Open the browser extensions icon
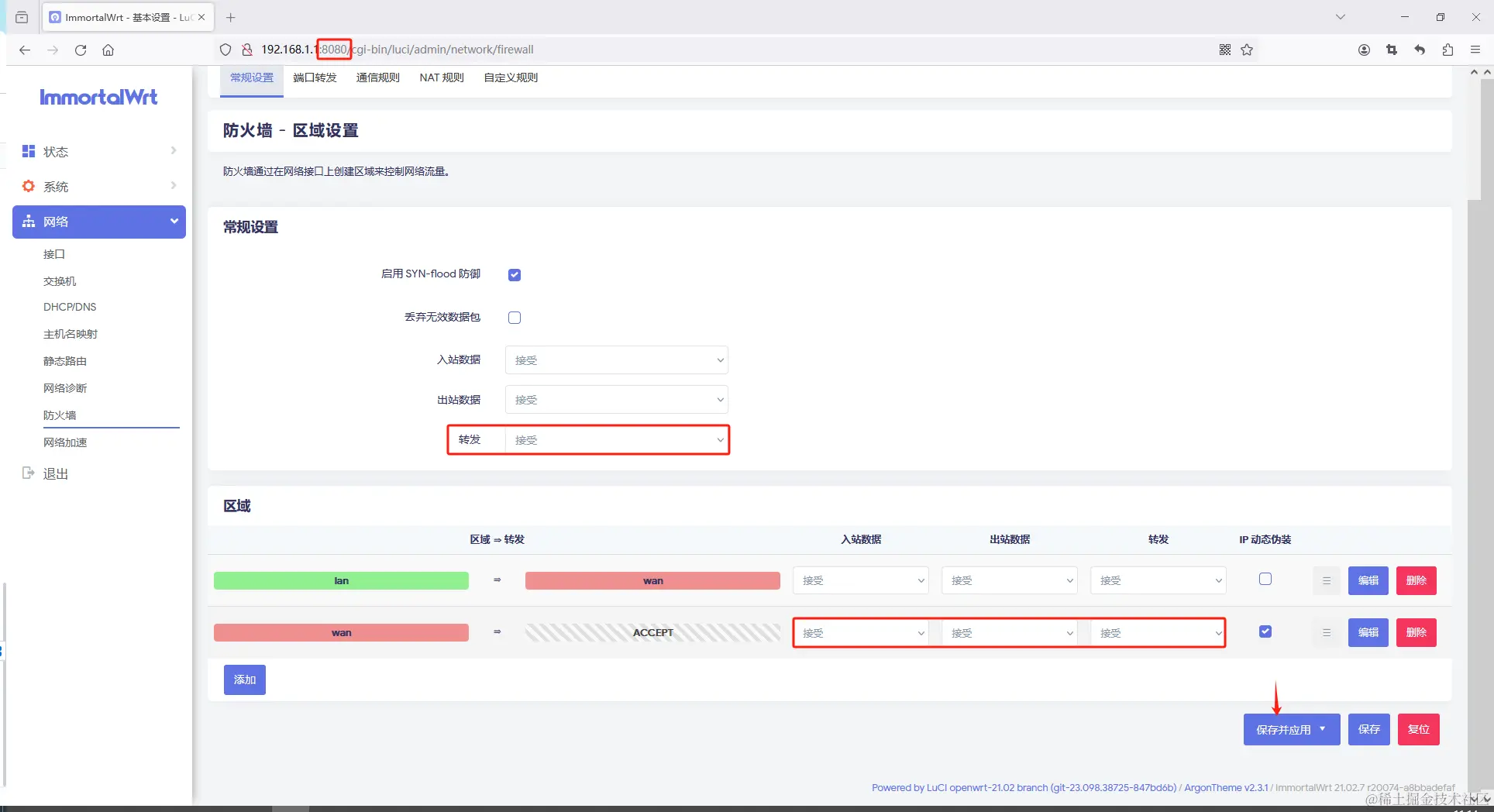 coord(1448,50)
